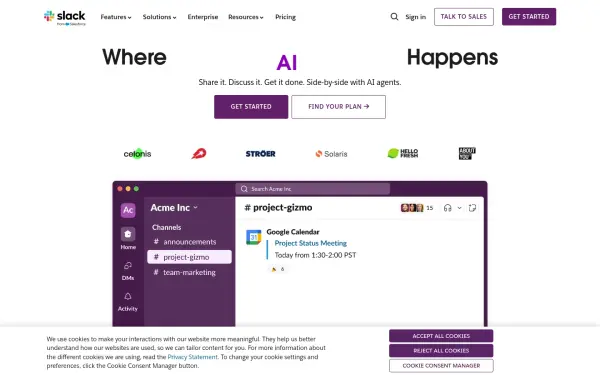The image size is (600, 375).
Task: Open the Enterprise page
Action: [203, 17]
